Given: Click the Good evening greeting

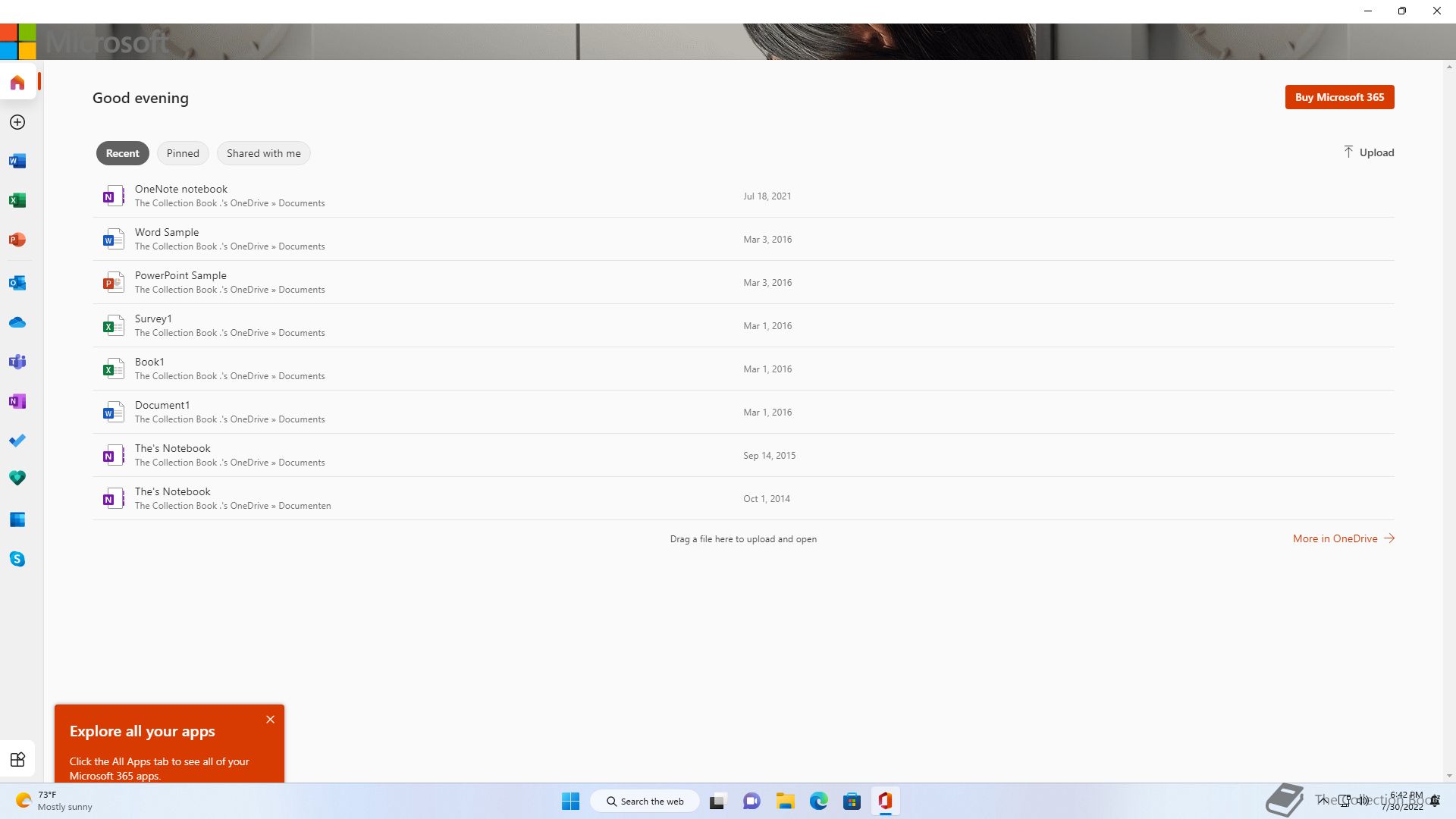Looking at the screenshot, I should (140, 98).
